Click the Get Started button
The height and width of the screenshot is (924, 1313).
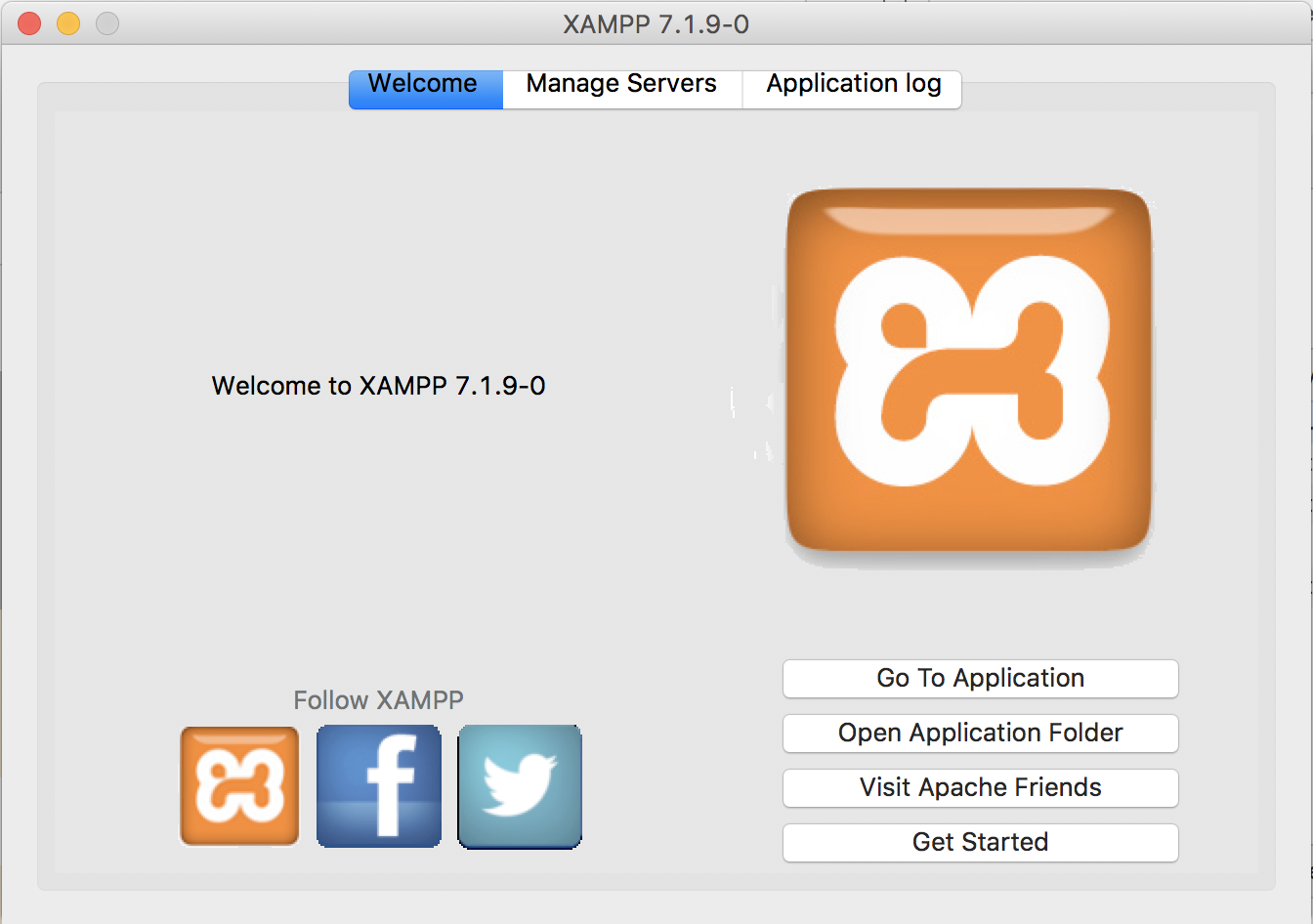pyautogui.click(x=981, y=843)
